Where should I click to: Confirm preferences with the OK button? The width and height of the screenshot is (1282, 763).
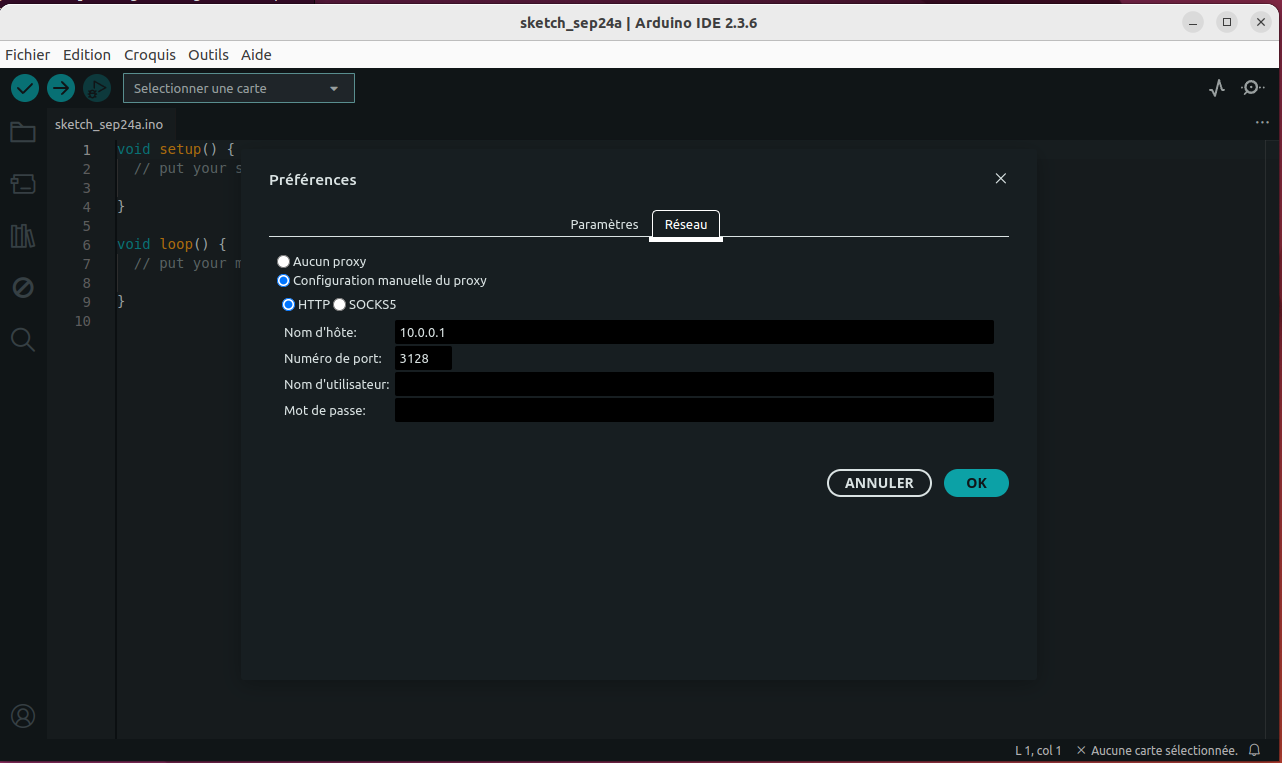pos(975,483)
